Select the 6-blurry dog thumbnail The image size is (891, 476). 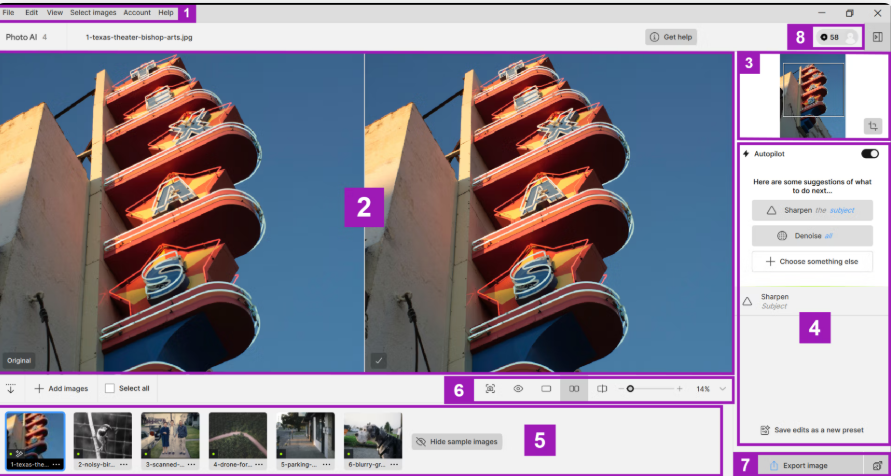(x=372, y=436)
